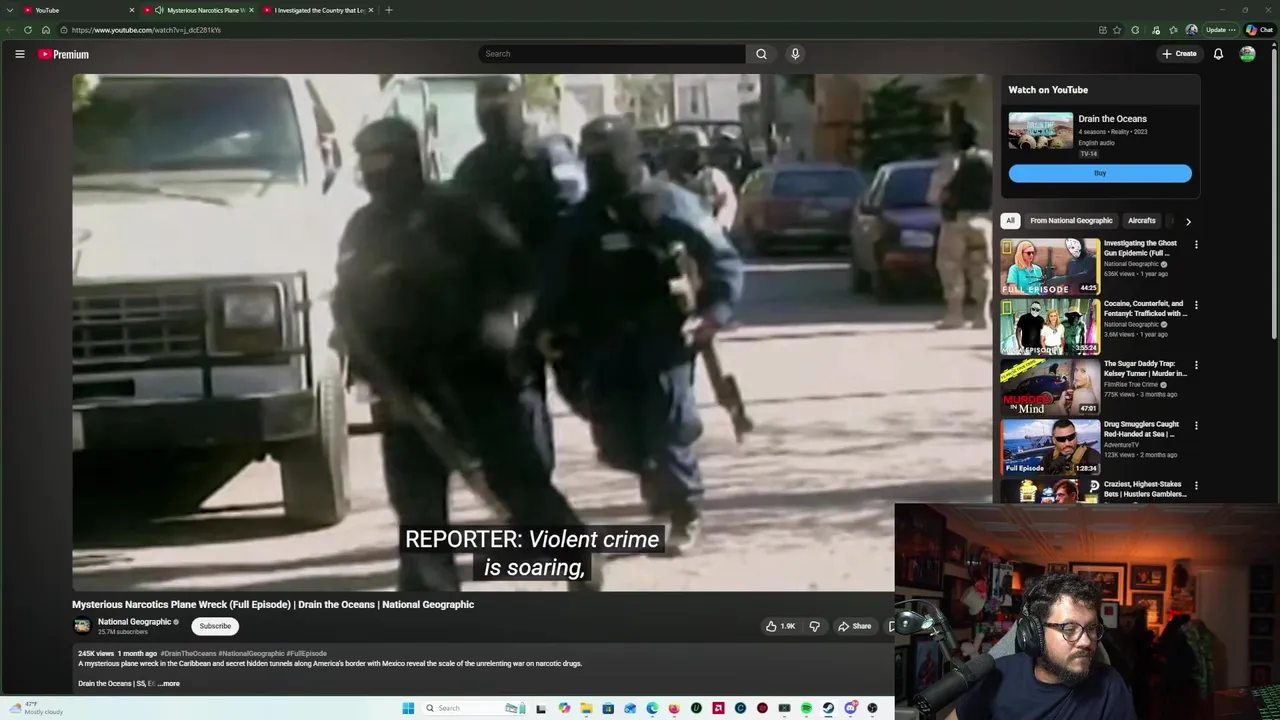Open options for Cocaine, Counterfeit video
This screenshot has width=1280, height=720.
click(x=1196, y=304)
